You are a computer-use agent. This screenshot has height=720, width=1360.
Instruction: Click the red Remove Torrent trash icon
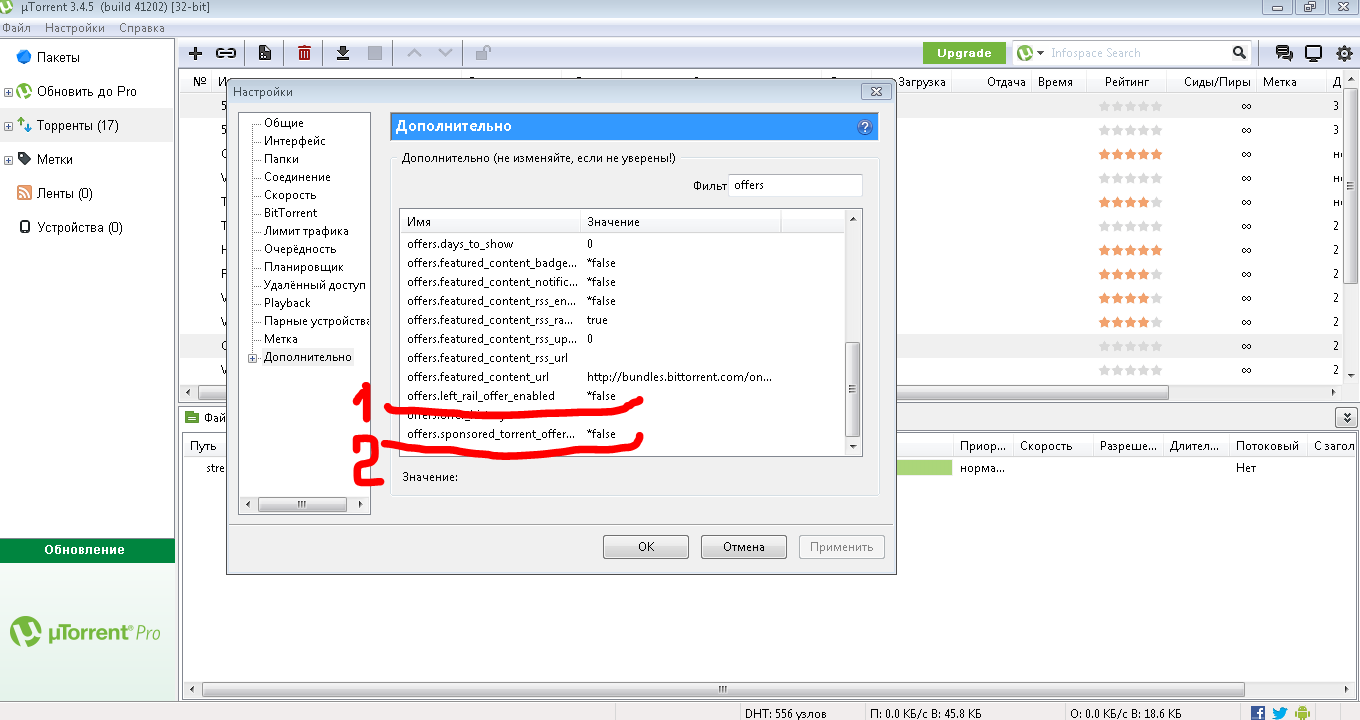point(305,53)
